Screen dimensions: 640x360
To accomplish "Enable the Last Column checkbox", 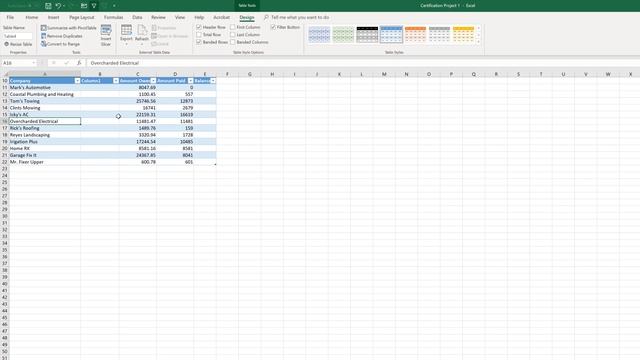I will coord(233,35).
